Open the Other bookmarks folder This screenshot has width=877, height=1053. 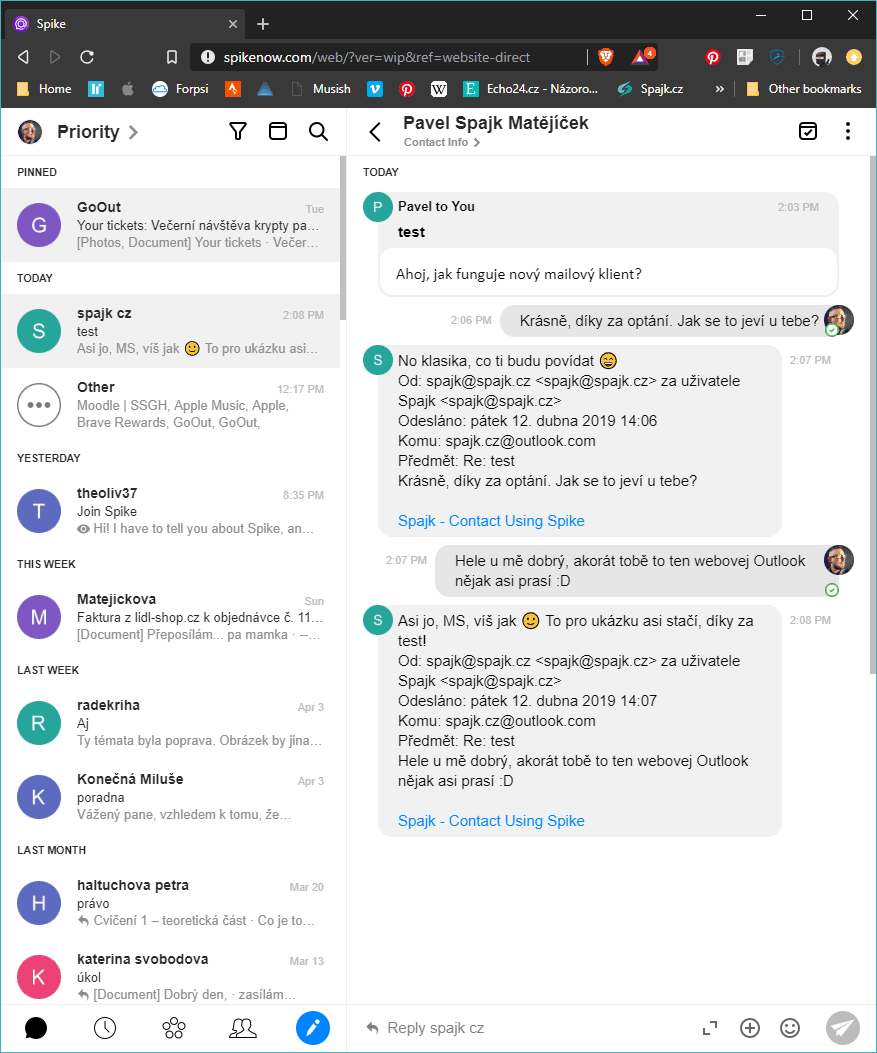tap(804, 89)
